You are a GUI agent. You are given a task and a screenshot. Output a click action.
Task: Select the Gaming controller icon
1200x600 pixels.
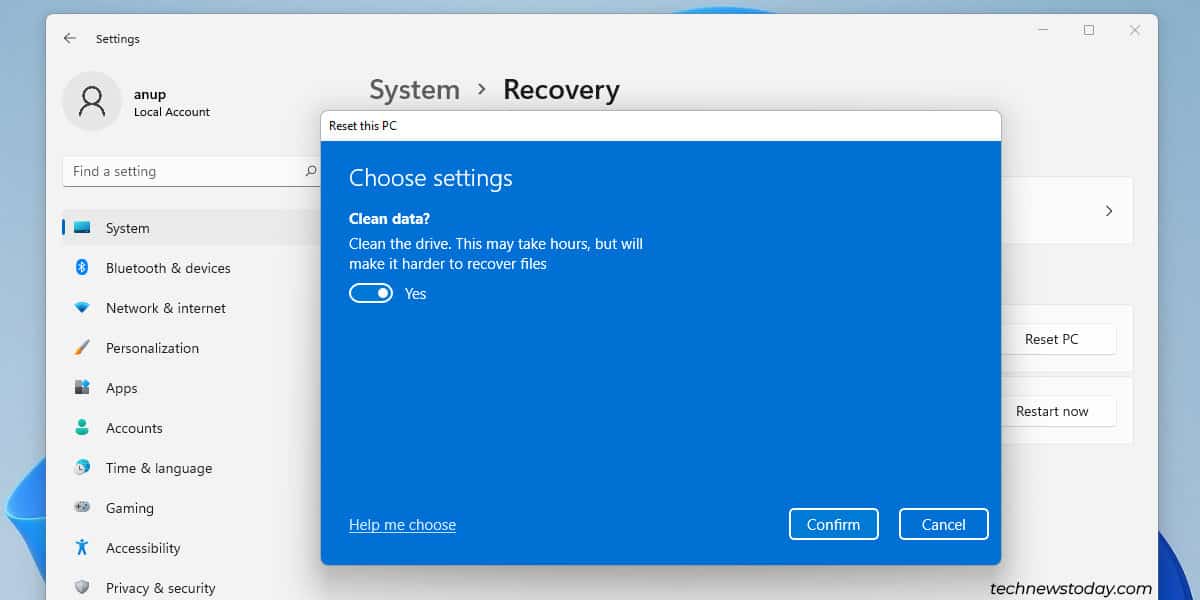pos(84,508)
